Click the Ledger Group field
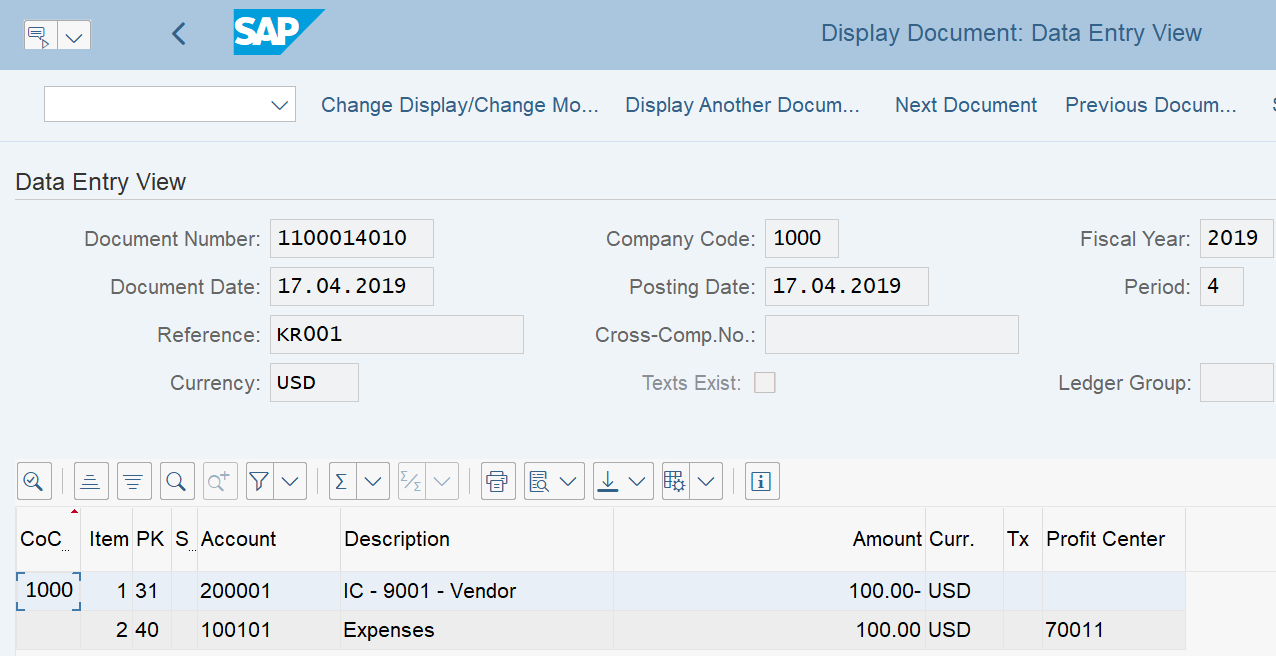The width and height of the screenshot is (1276, 656). 1236,382
